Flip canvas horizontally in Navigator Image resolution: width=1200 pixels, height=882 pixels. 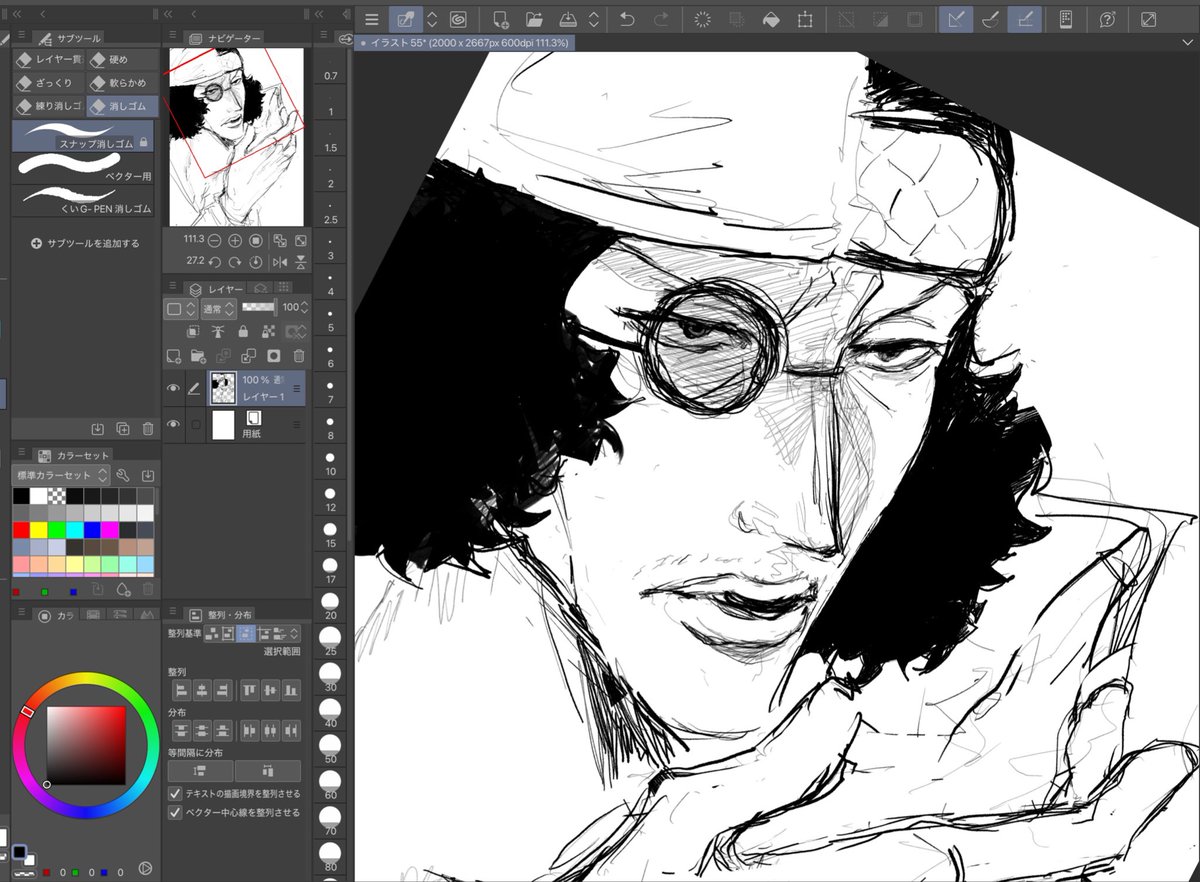point(279,261)
